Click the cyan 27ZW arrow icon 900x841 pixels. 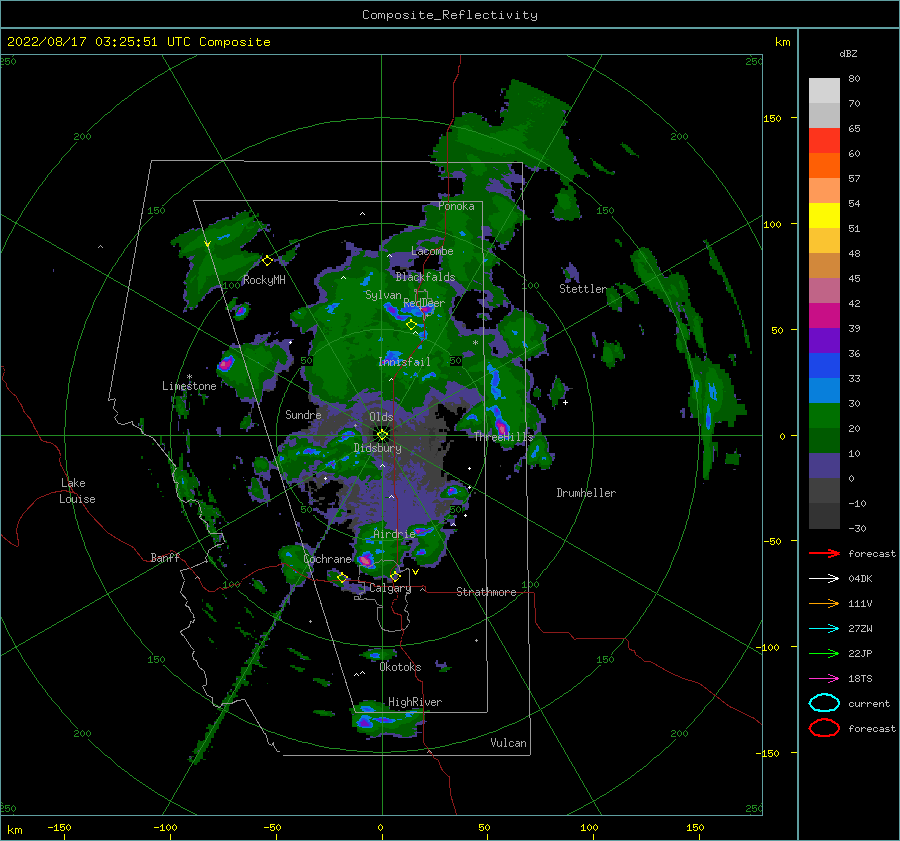(x=824, y=629)
